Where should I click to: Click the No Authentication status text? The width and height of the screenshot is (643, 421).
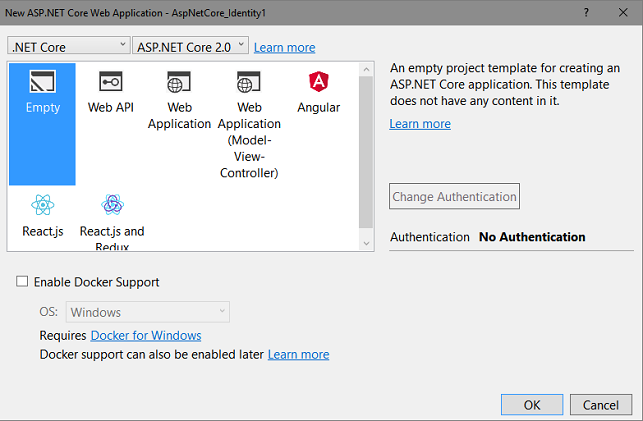pyautogui.click(x=532, y=237)
